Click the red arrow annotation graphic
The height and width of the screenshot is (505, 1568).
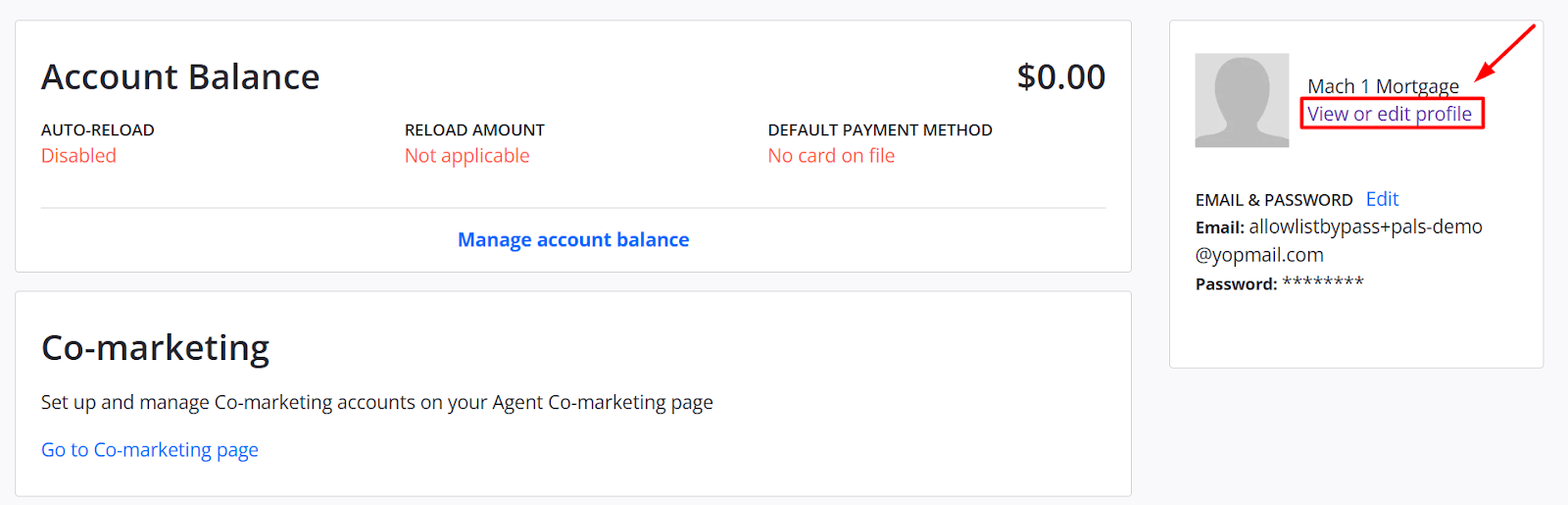click(x=1505, y=53)
